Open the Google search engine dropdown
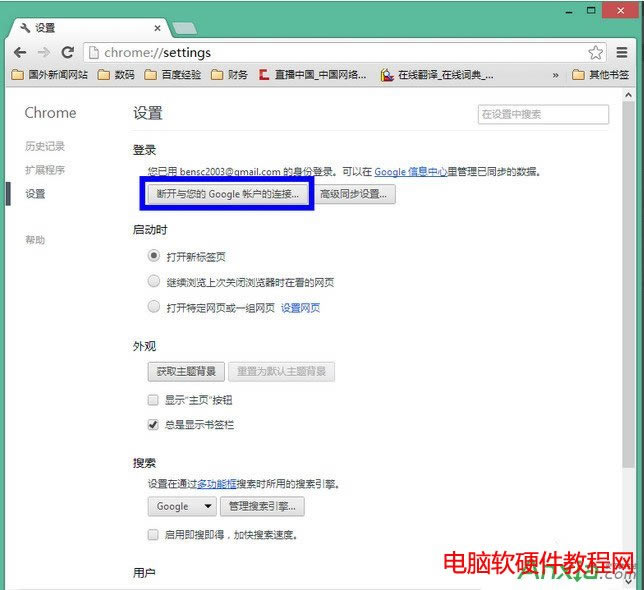This screenshot has height=590, width=644. (182, 506)
